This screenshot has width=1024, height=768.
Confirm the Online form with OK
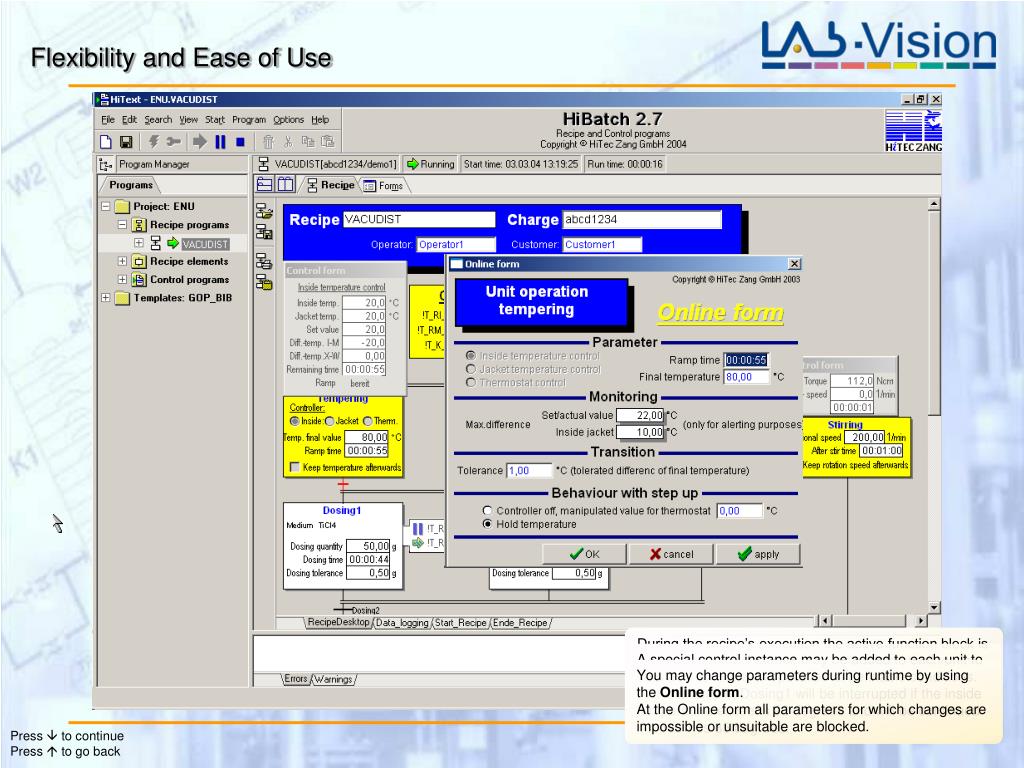click(584, 554)
